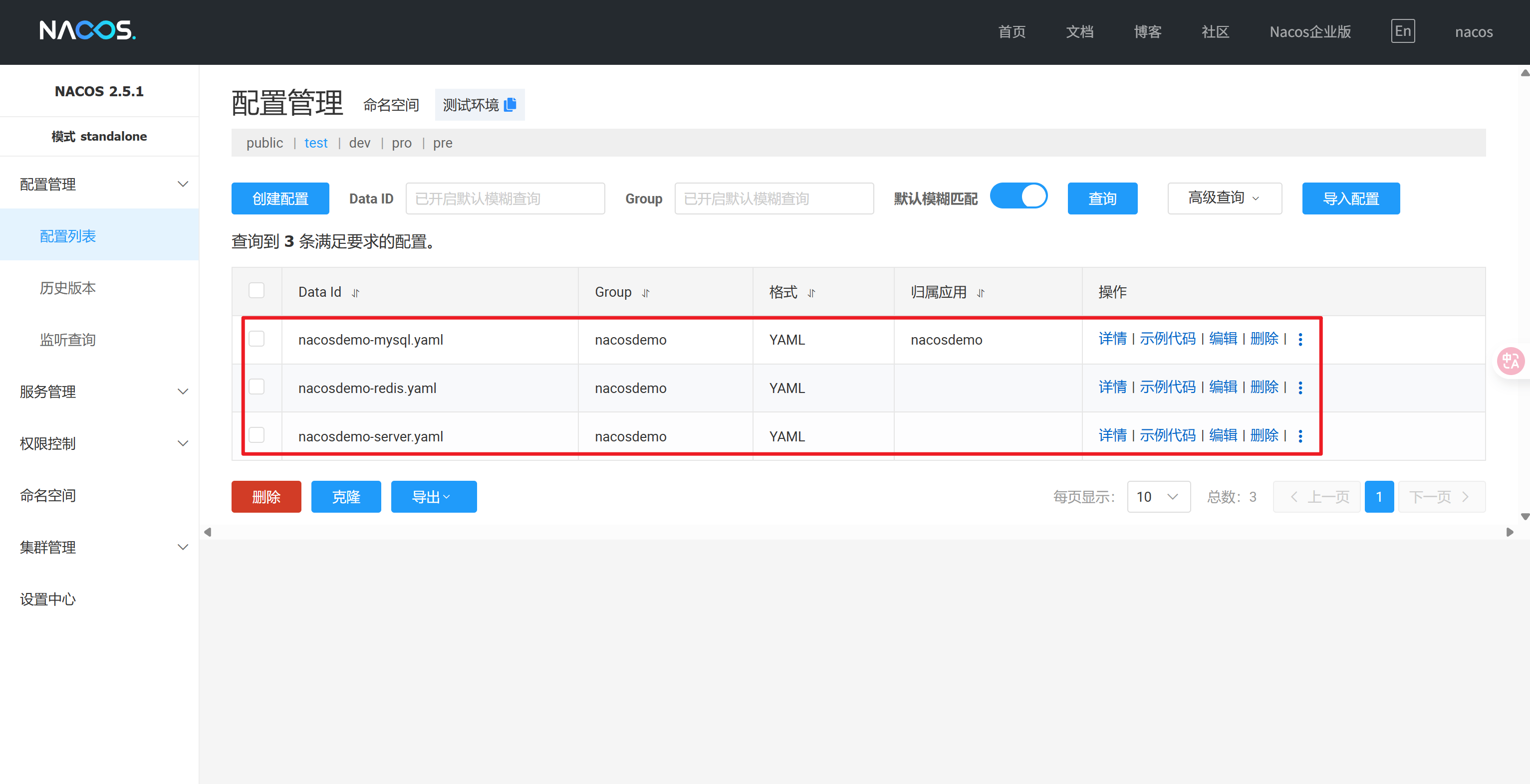Click the 导入配置 button
This screenshot has width=1530, height=784.
(x=1351, y=198)
